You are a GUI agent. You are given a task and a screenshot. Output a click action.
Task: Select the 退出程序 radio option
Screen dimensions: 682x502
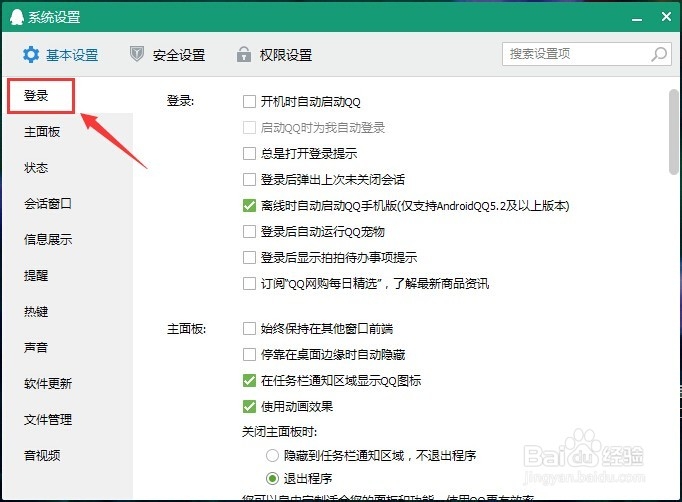tap(272, 479)
